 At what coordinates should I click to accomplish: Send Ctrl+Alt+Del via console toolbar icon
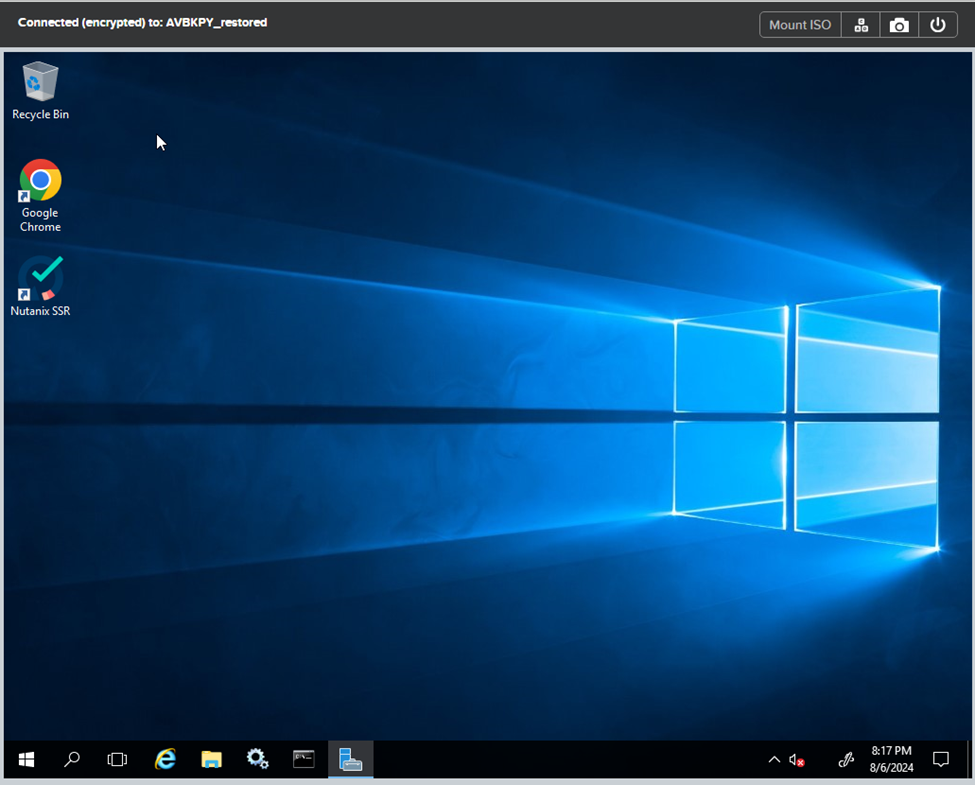point(861,25)
